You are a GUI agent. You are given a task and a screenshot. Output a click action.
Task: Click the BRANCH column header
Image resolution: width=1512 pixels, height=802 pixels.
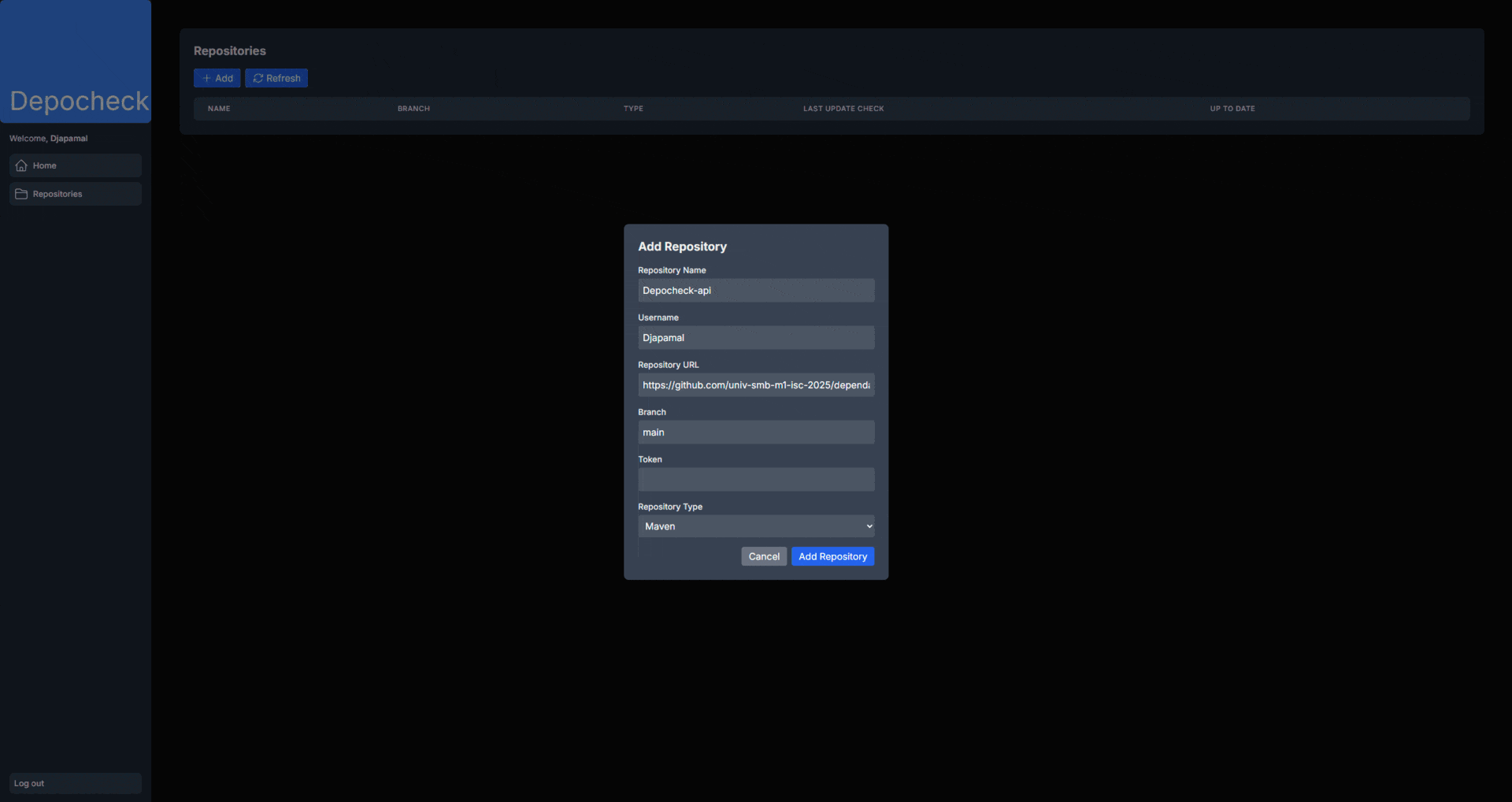click(413, 109)
